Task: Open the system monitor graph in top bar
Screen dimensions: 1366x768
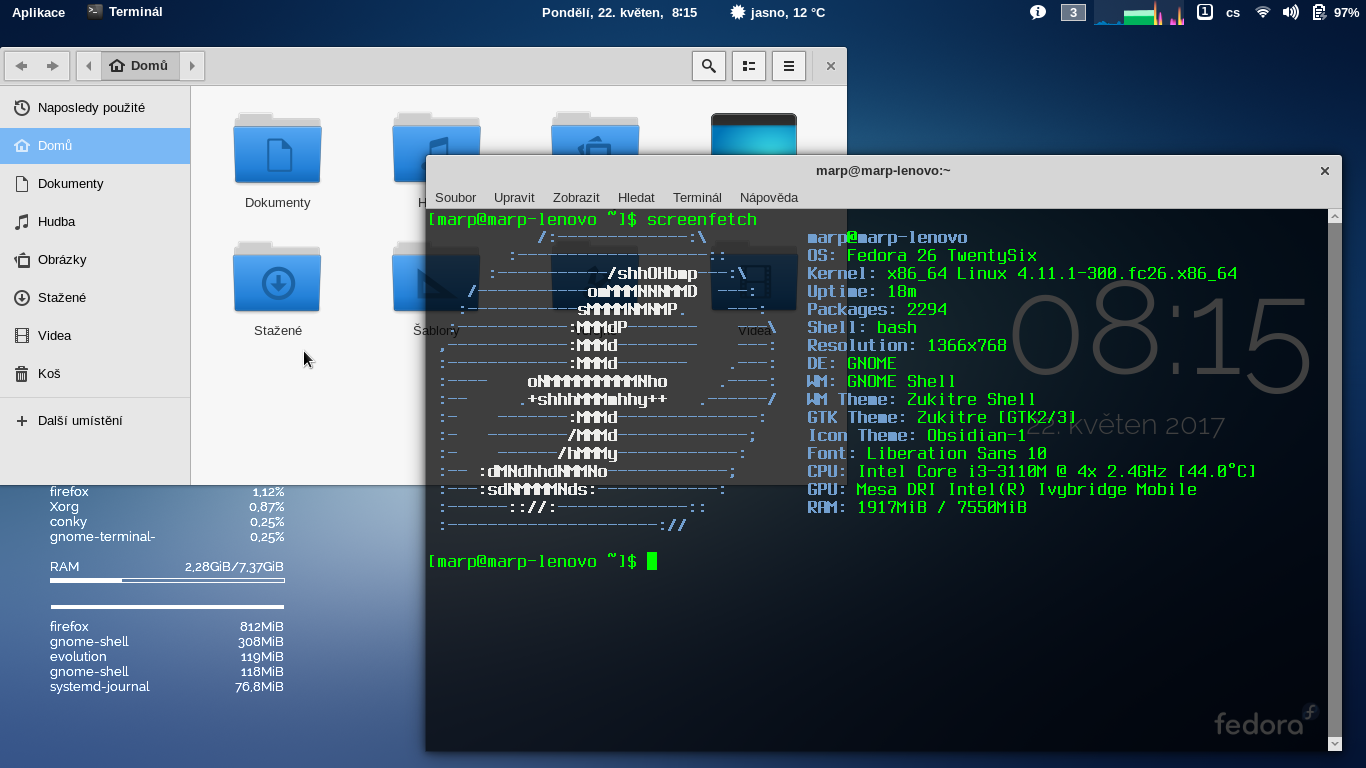Action: [x=1140, y=12]
